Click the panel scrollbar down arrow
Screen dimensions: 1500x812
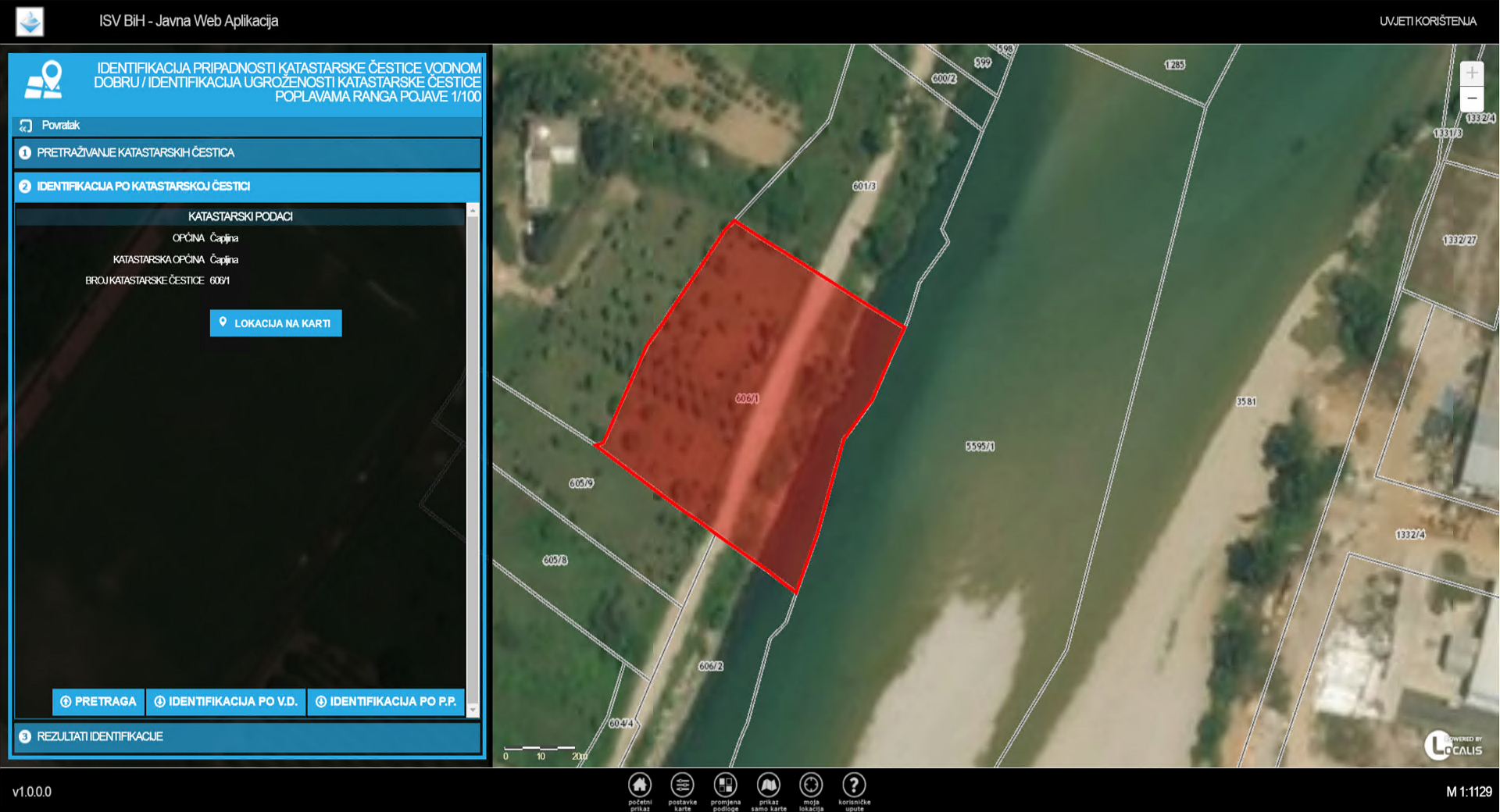[x=473, y=710]
